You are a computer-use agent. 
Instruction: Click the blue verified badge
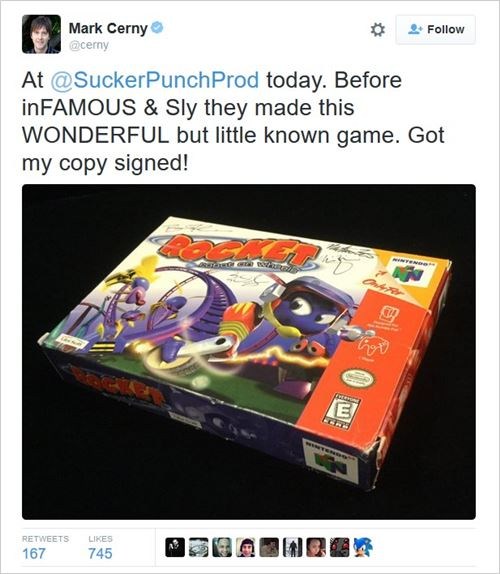coord(157,27)
